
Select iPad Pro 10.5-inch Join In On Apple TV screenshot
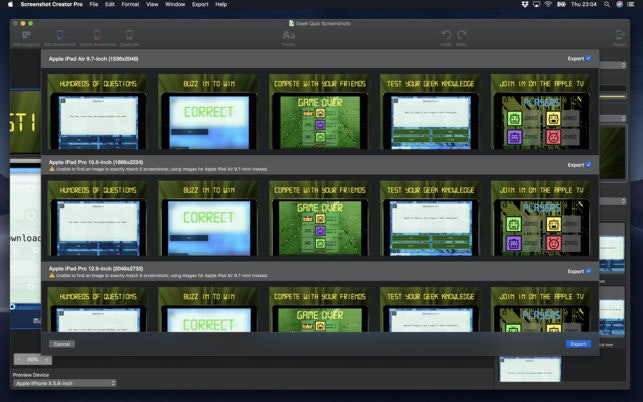541,218
